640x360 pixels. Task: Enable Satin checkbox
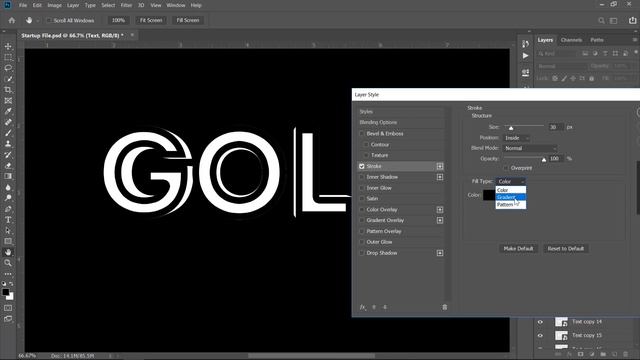pos(362,198)
